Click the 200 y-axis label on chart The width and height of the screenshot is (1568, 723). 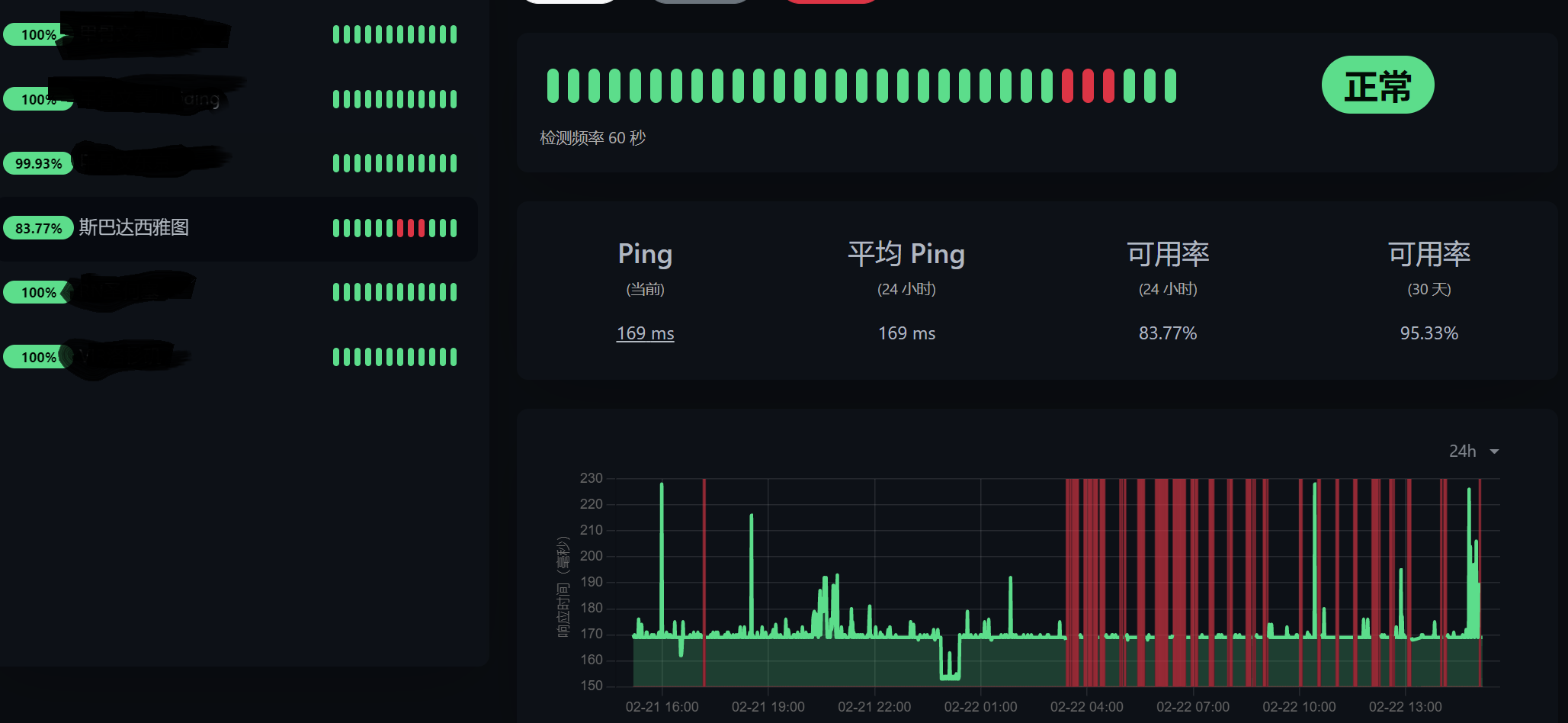point(591,556)
